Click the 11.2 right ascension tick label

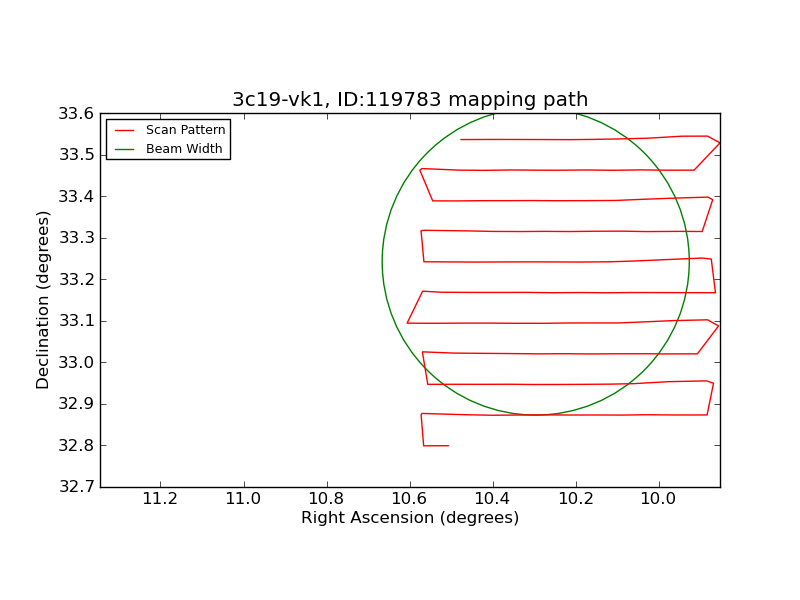click(160, 498)
